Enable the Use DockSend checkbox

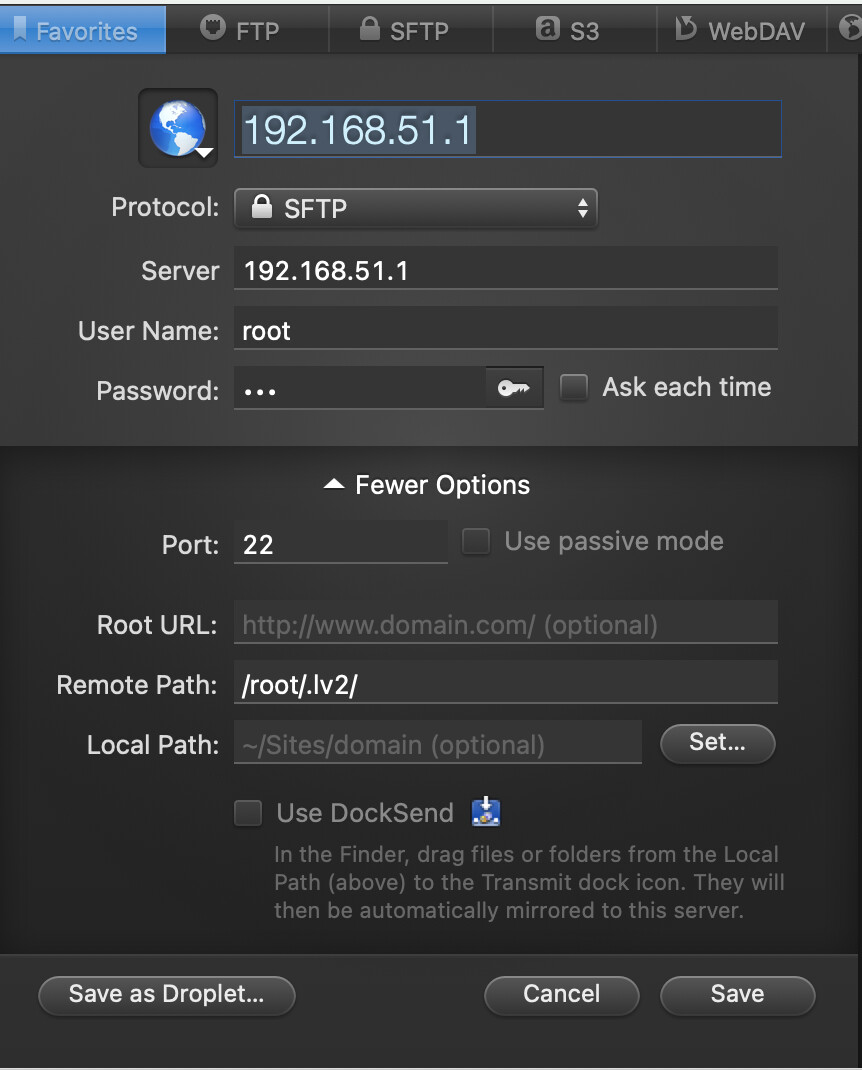coord(248,812)
